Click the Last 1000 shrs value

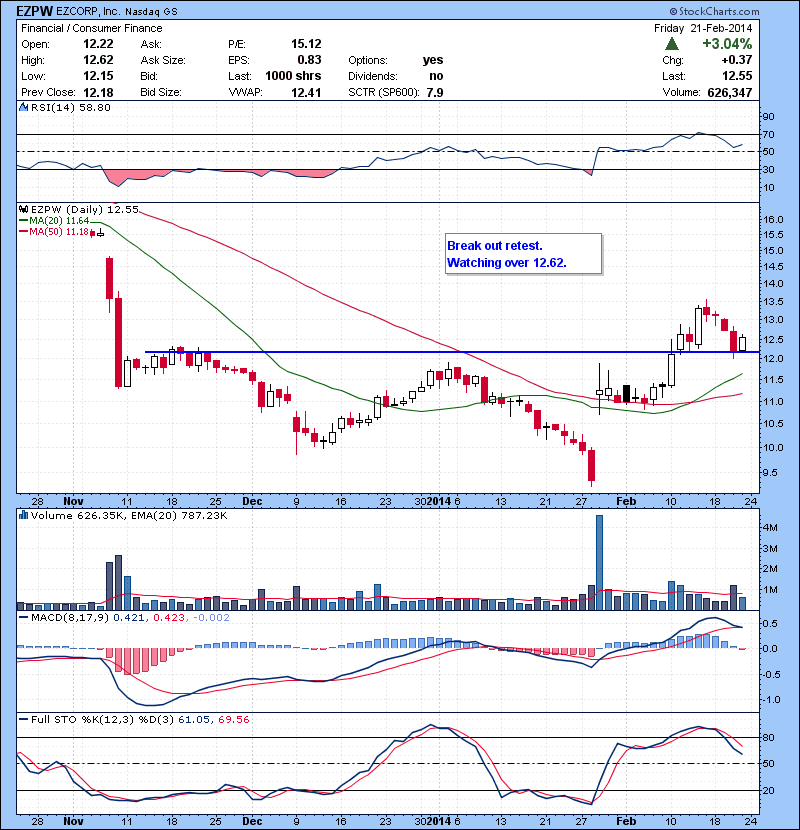click(x=293, y=76)
